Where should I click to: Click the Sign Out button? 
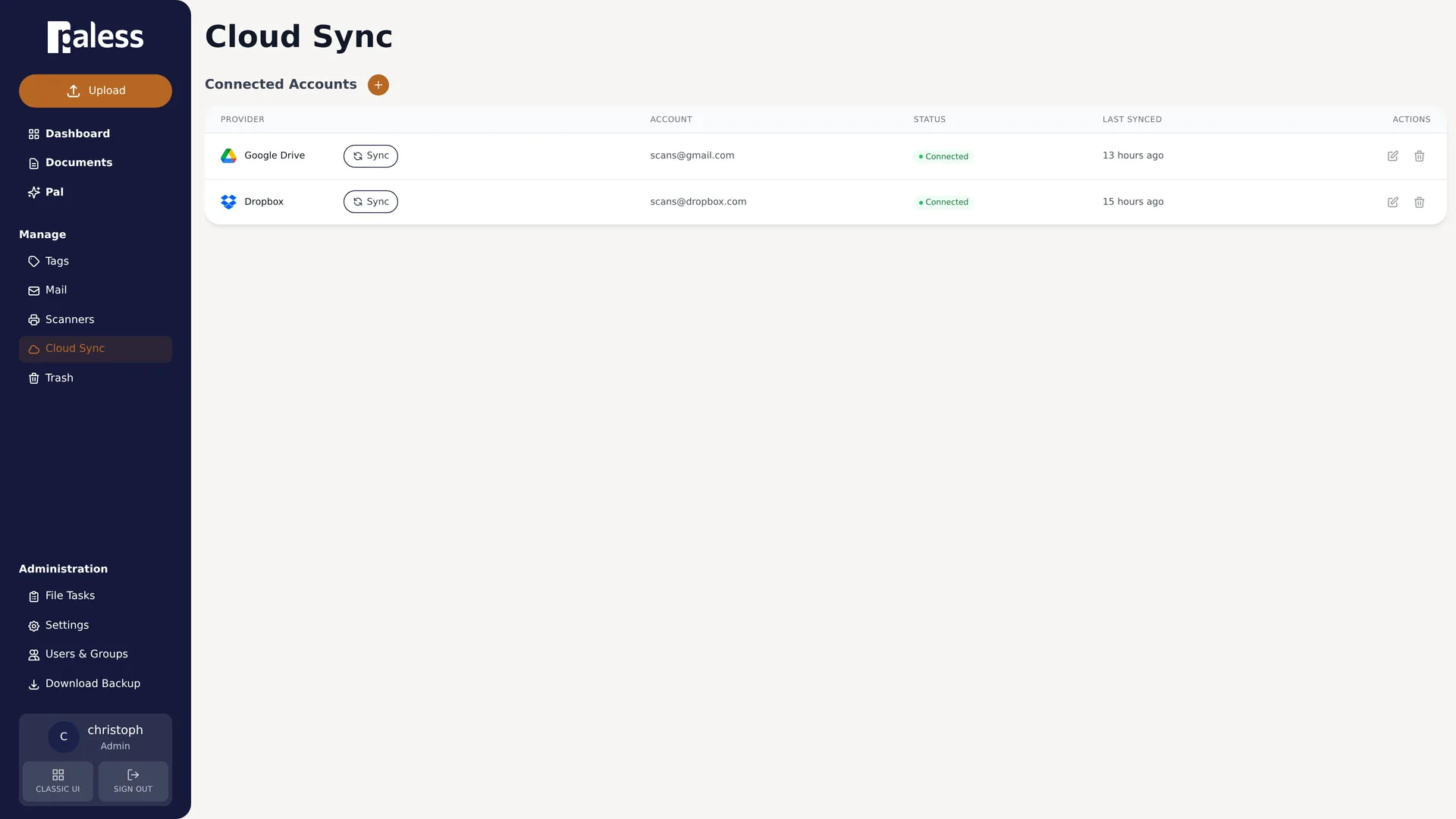[133, 781]
